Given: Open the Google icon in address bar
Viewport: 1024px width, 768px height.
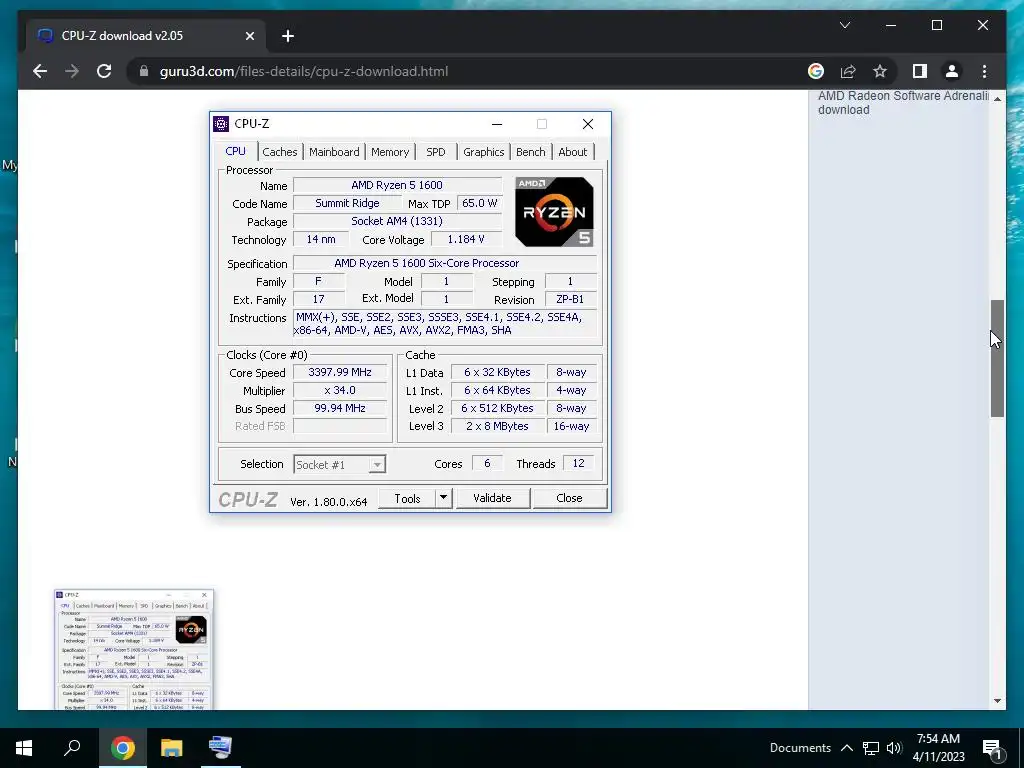Looking at the screenshot, I should [816, 71].
